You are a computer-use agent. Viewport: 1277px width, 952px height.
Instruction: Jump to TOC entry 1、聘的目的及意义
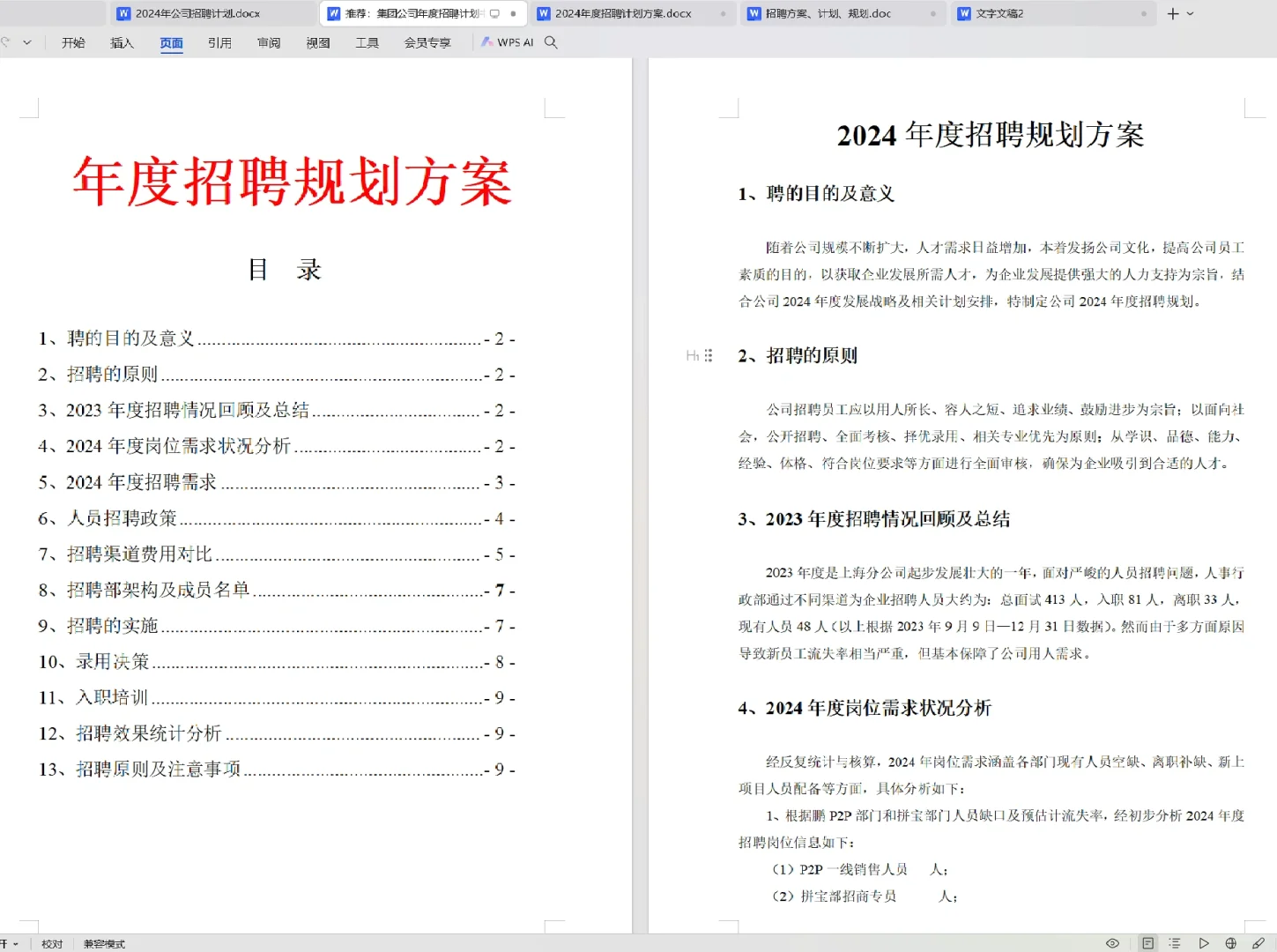click(277, 338)
